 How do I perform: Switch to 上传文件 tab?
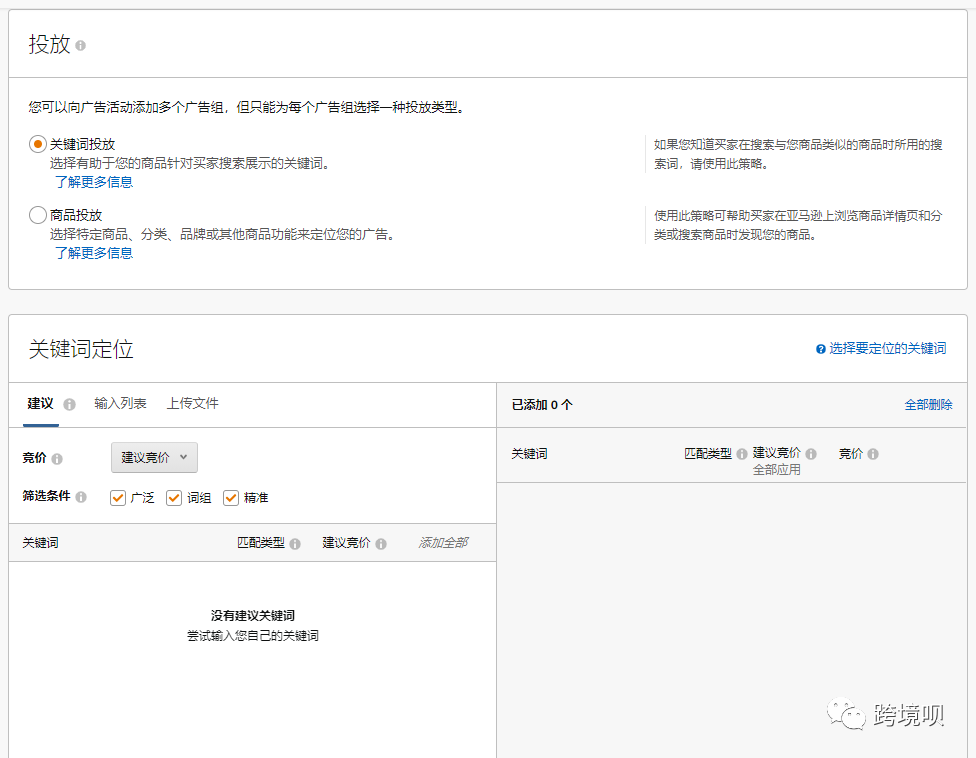click(x=192, y=403)
